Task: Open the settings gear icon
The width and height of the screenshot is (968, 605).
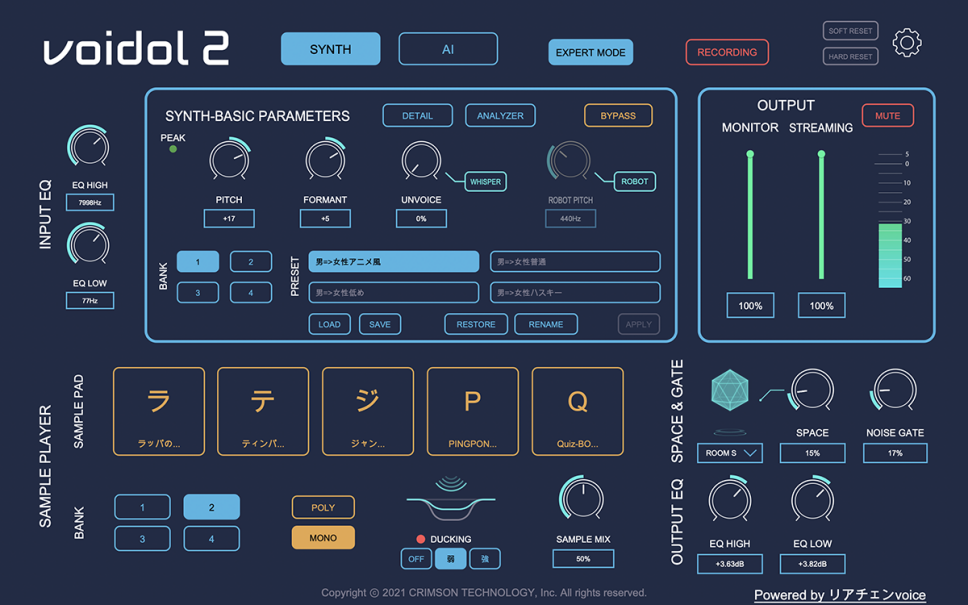Action: click(907, 43)
